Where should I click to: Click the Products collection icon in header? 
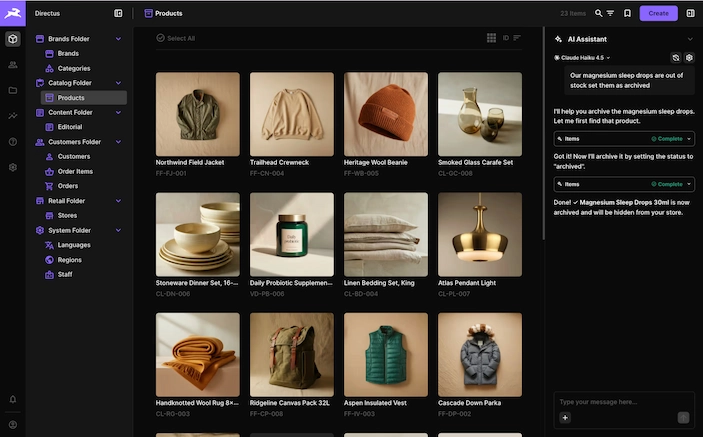tap(148, 13)
